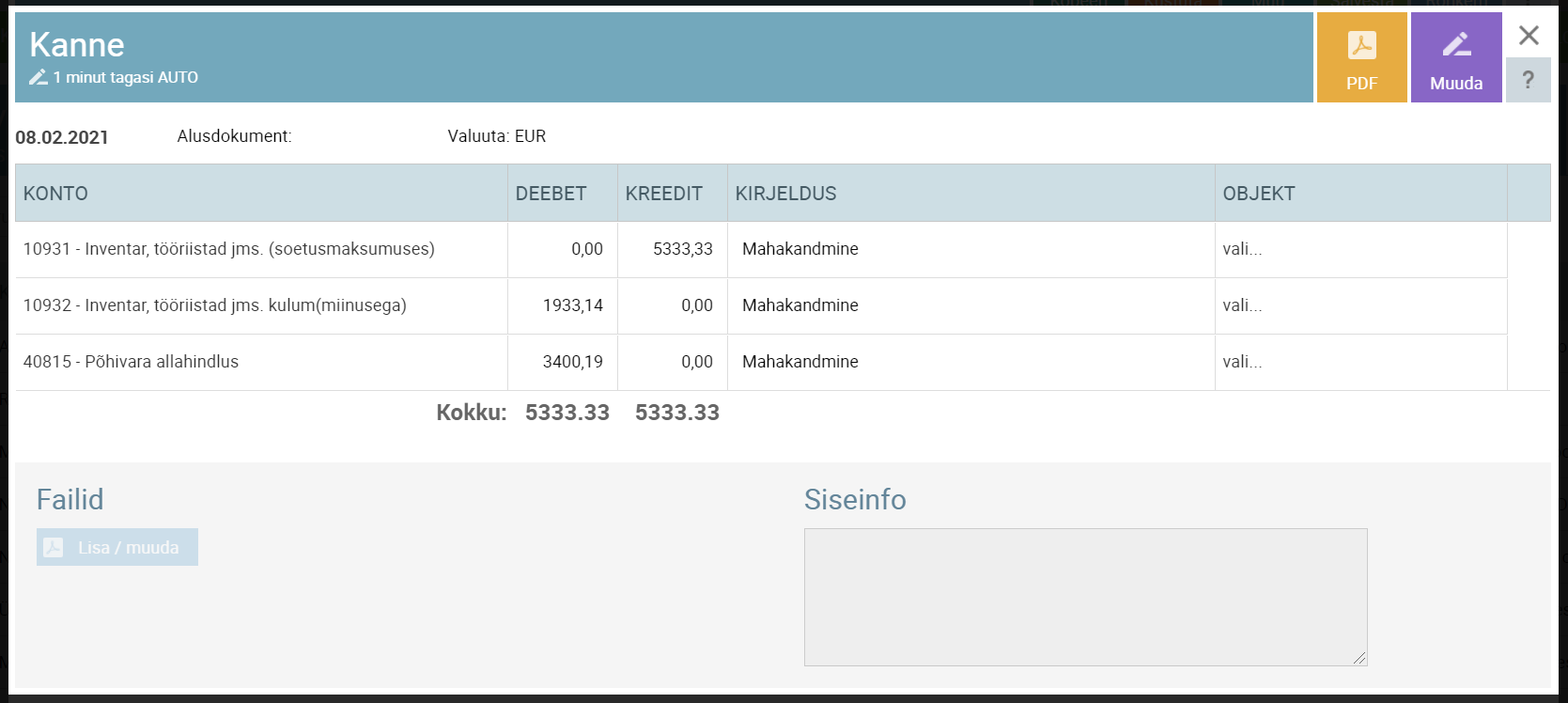Click the Muuda edit pencil button
Screen dimensions: 1568x703
pos(1455,58)
